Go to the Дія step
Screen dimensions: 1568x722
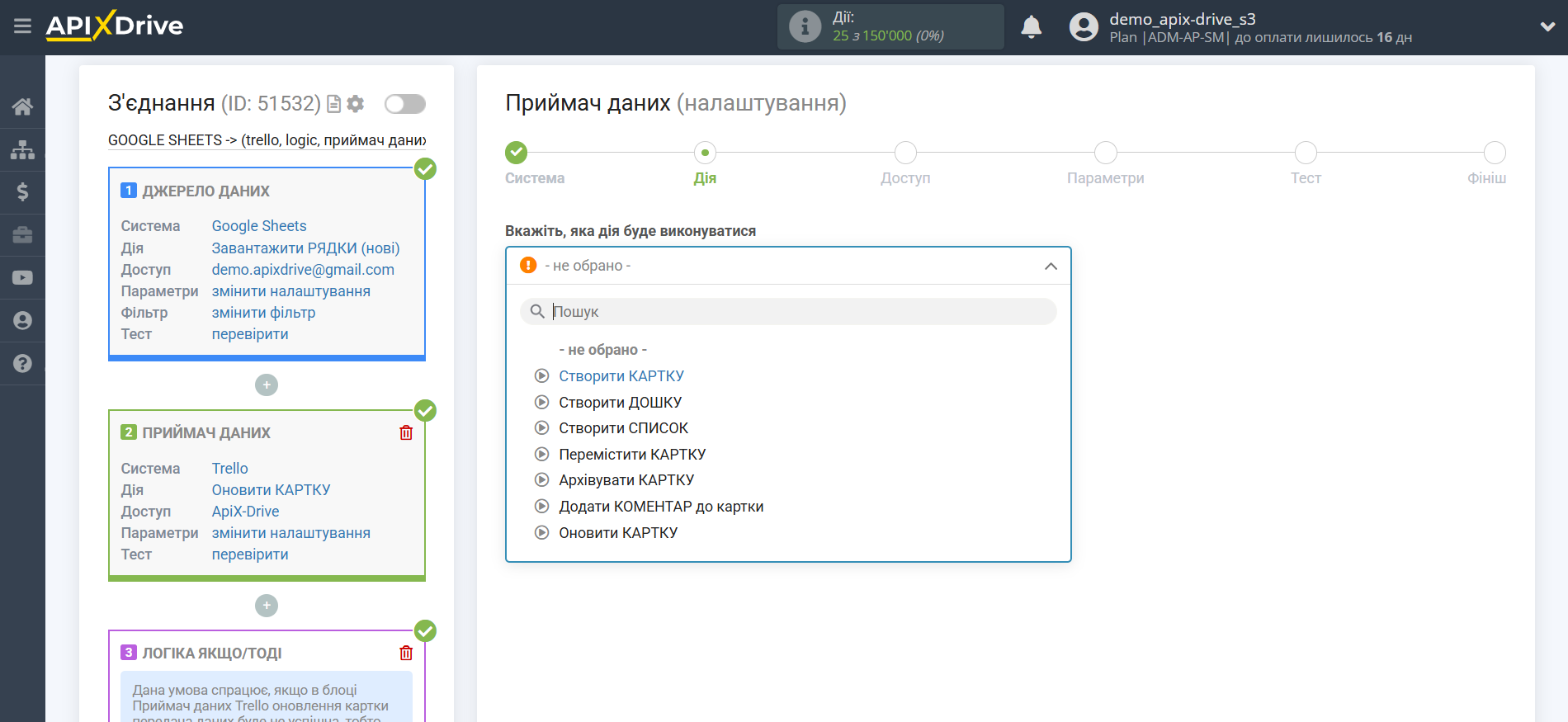[705, 153]
